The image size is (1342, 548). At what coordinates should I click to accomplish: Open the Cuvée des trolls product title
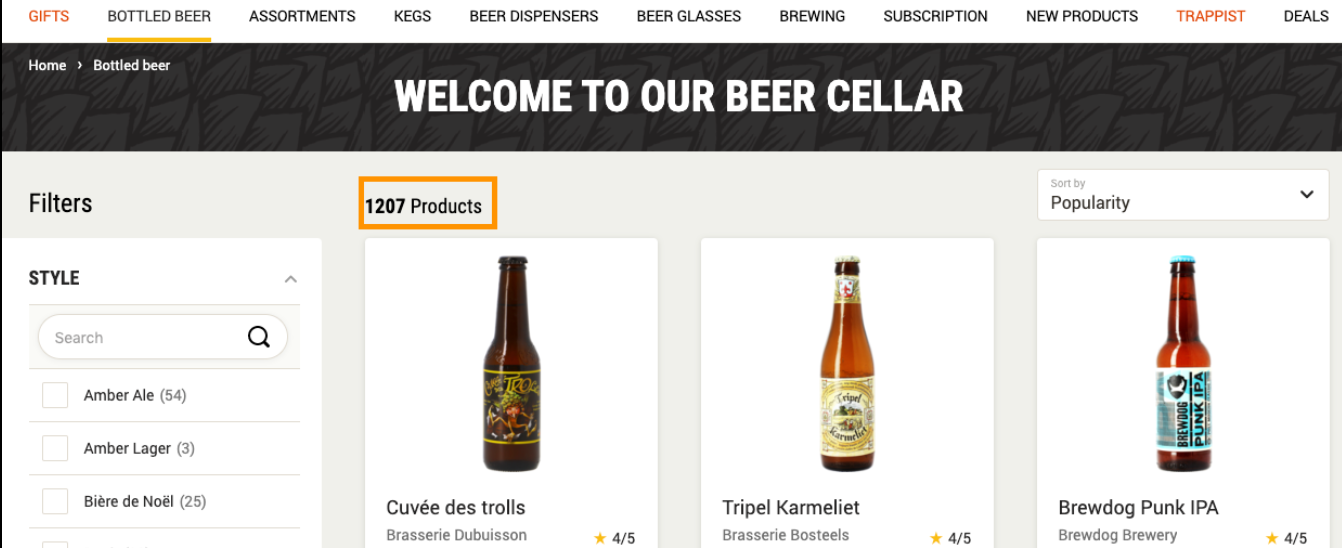(x=455, y=507)
